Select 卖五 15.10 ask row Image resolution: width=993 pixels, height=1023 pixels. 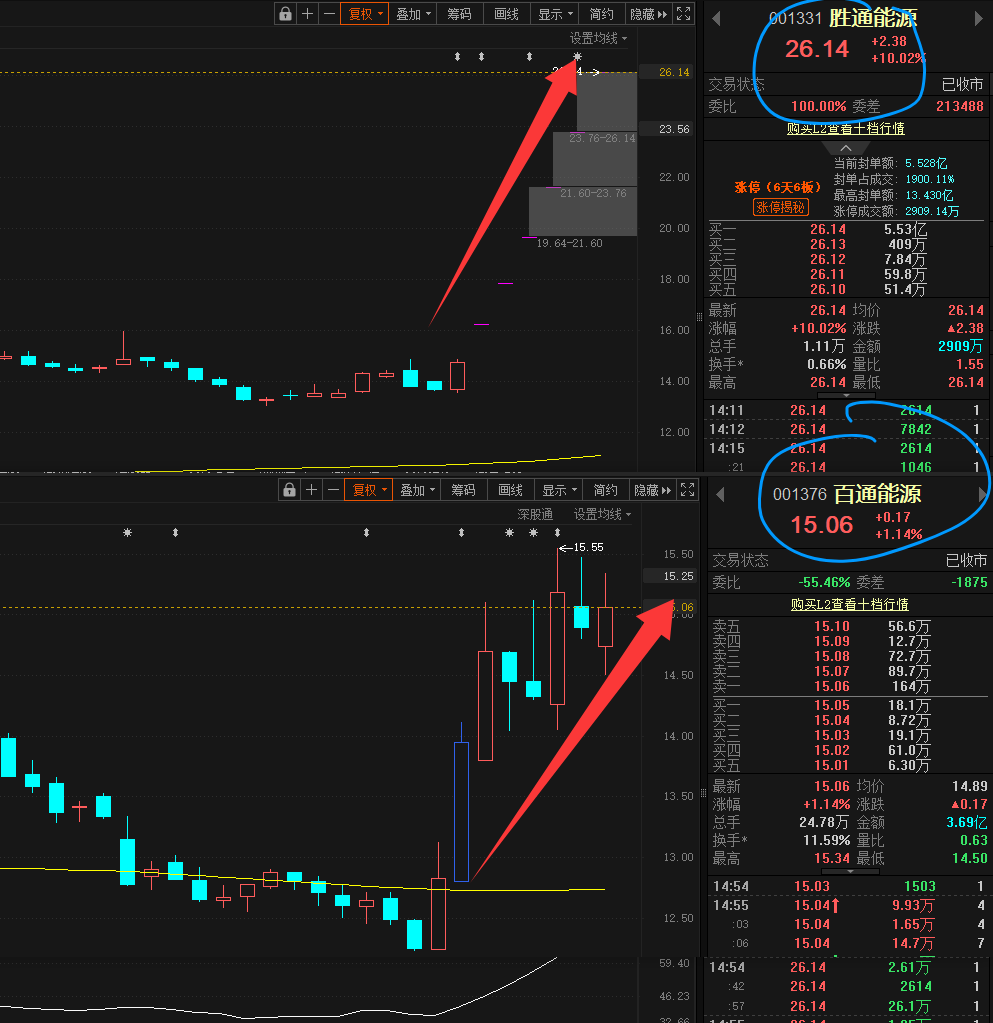[x=849, y=626]
